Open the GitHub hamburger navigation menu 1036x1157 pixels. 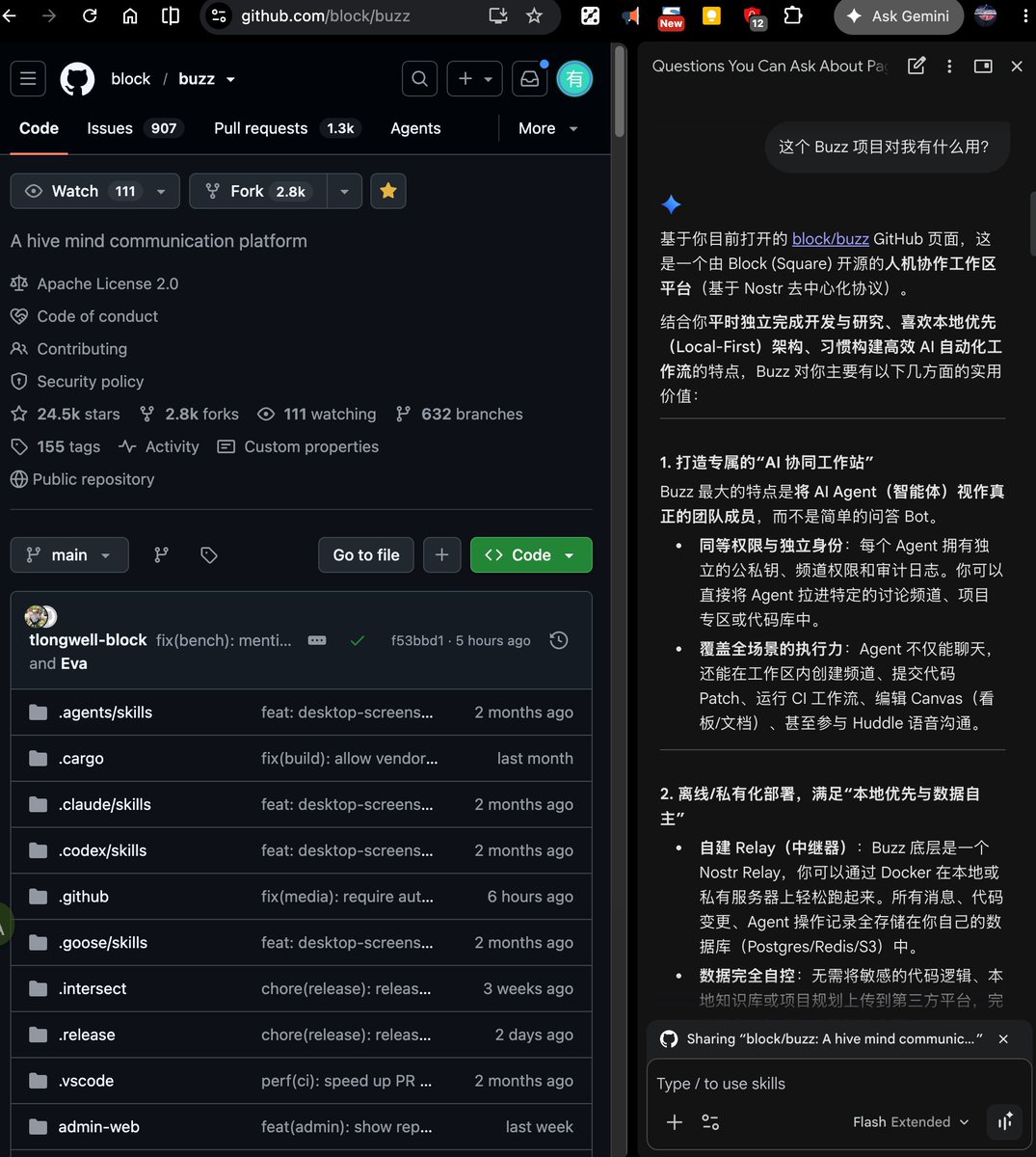click(x=28, y=79)
